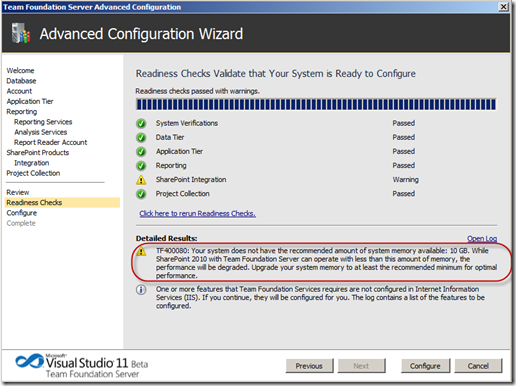This screenshot has width=516, height=386.
Task: Select Report Reader Account sub-step
Action: 50,143
